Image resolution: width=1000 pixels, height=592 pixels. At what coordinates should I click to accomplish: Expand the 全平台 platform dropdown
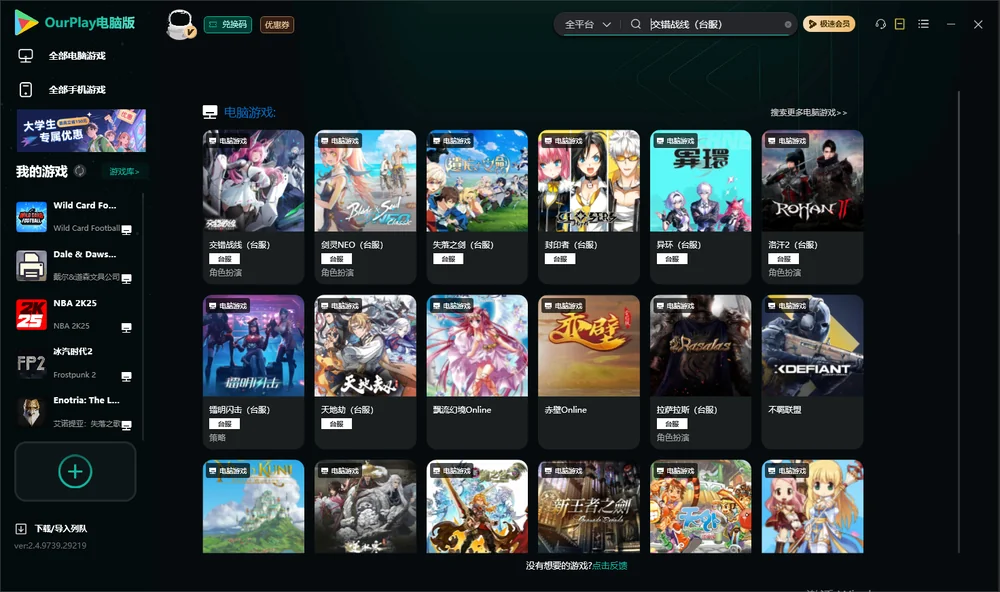pos(587,24)
